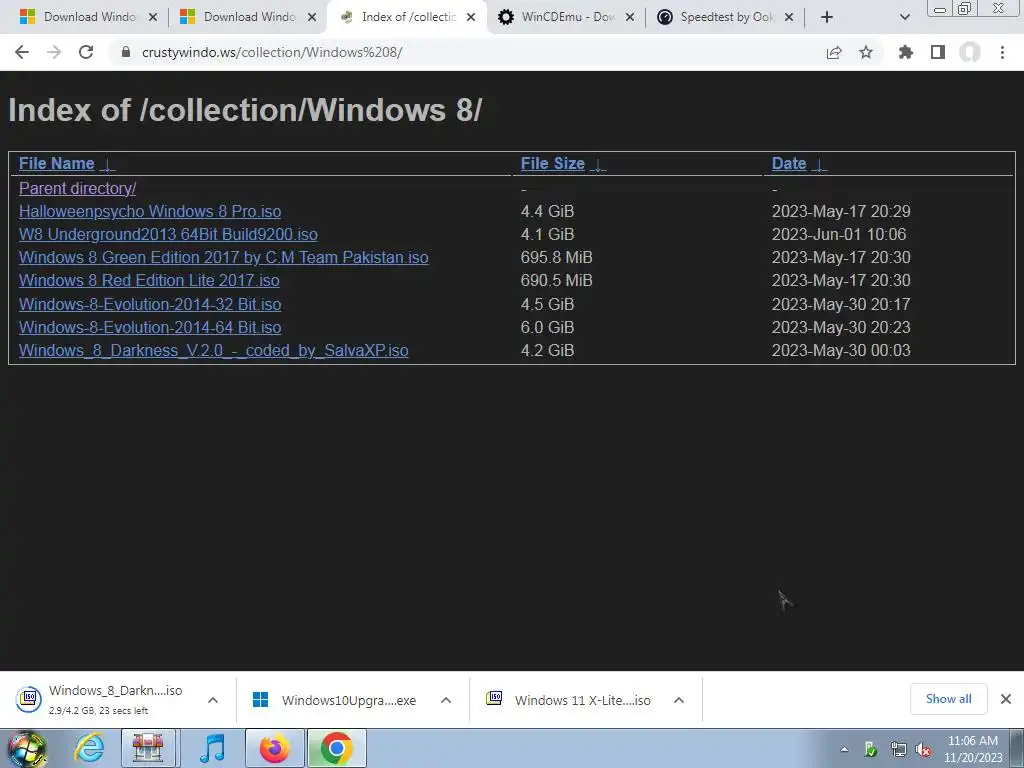1024x768 pixels.
Task: View site security lock info
Action: point(126,52)
